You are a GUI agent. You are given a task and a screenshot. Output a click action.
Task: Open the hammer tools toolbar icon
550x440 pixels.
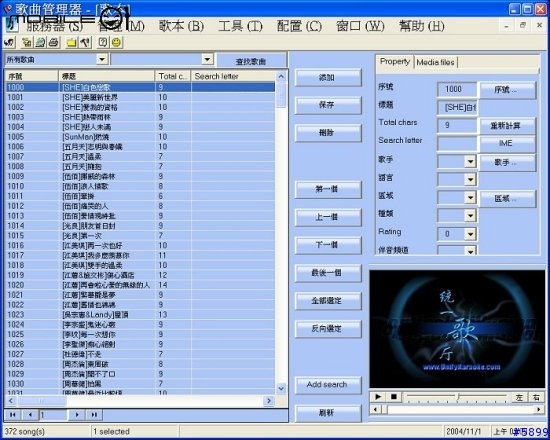pos(85,42)
